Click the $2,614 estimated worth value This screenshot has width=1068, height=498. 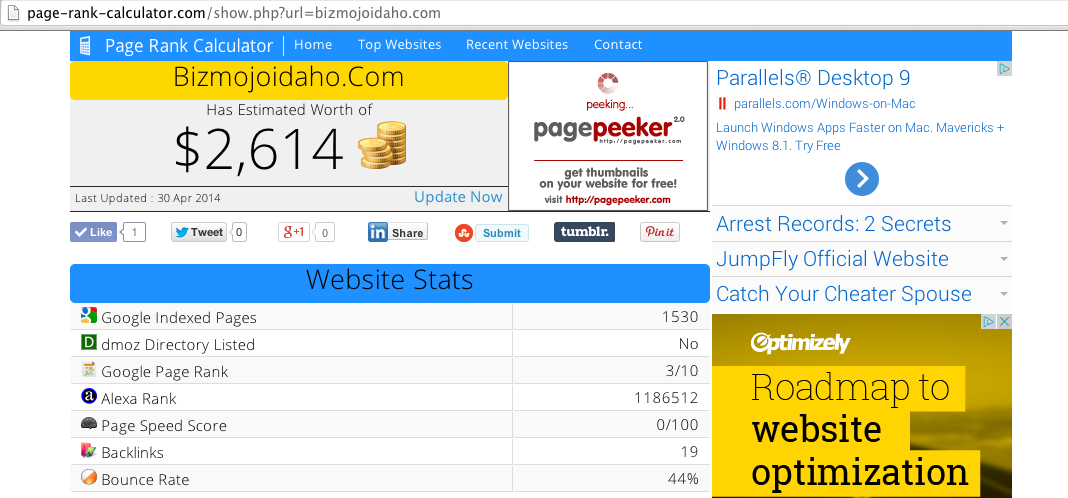pyautogui.click(x=259, y=148)
